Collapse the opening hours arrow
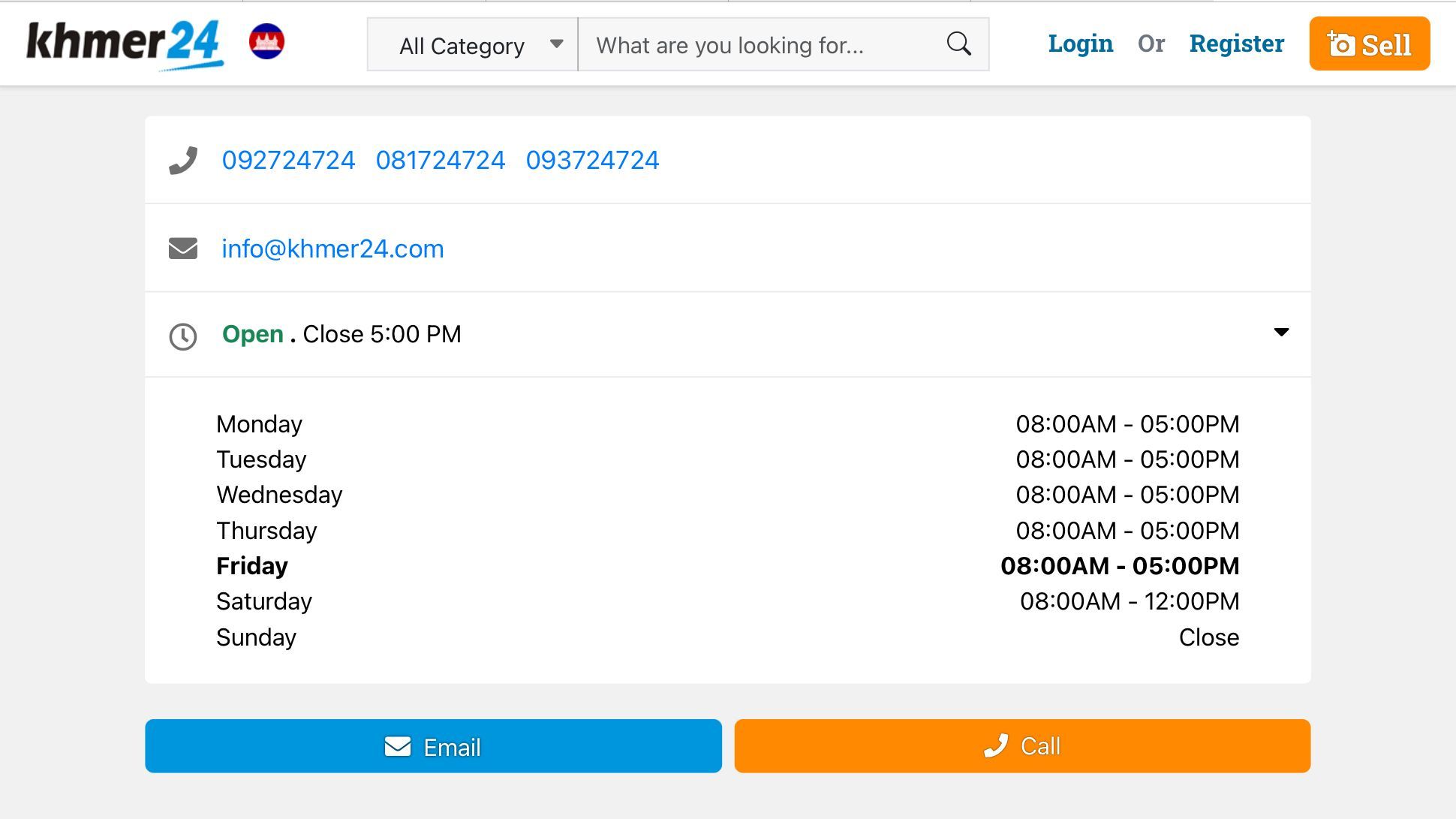This screenshot has width=1456, height=819. [x=1281, y=332]
